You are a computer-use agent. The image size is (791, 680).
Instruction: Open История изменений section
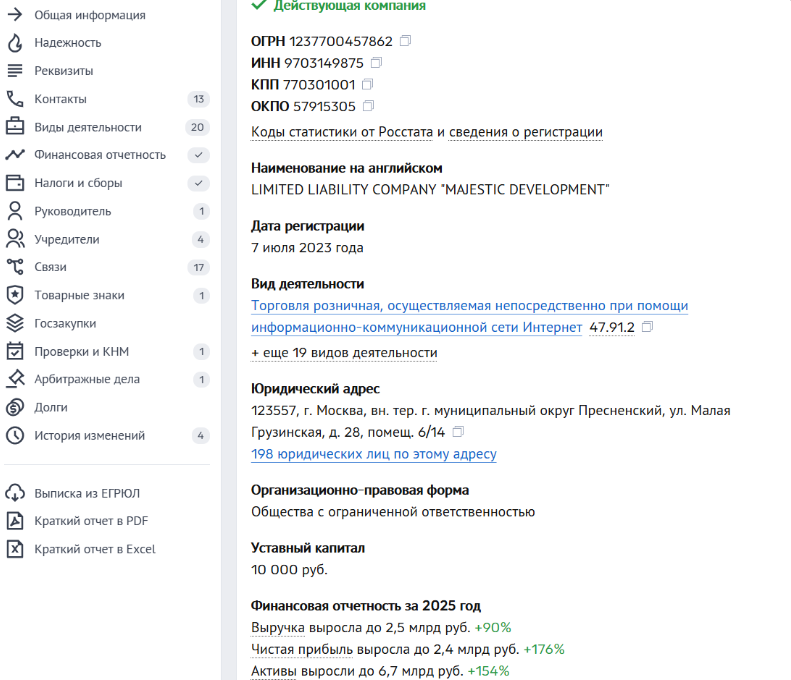pyautogui.click(x=89, y=435)
